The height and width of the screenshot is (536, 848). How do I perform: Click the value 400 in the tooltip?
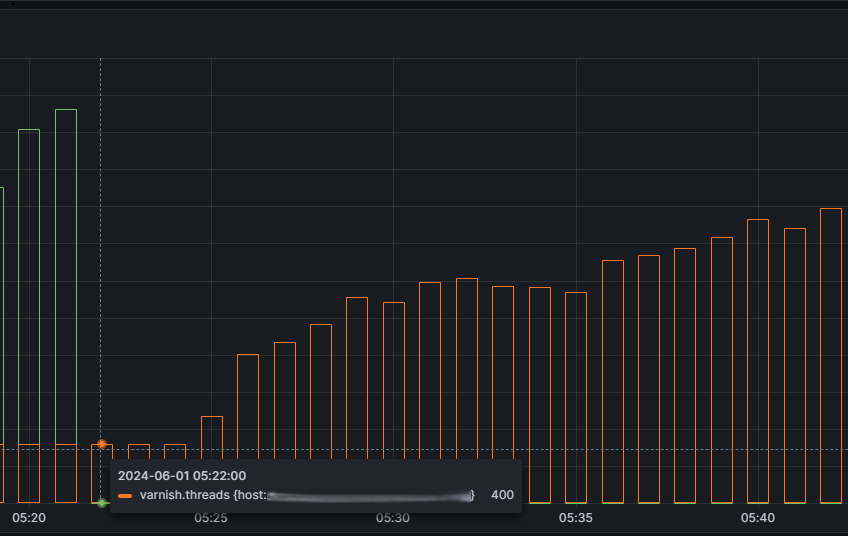(502, 495)
